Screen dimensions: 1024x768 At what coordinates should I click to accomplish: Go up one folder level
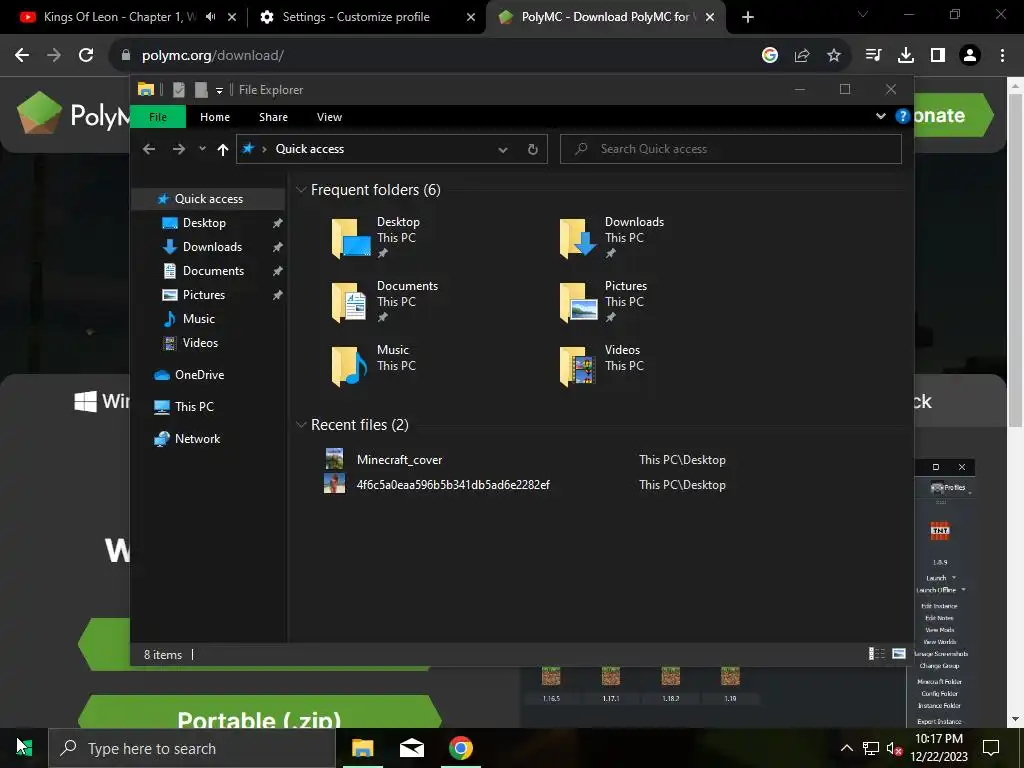[x=223, y=150]
